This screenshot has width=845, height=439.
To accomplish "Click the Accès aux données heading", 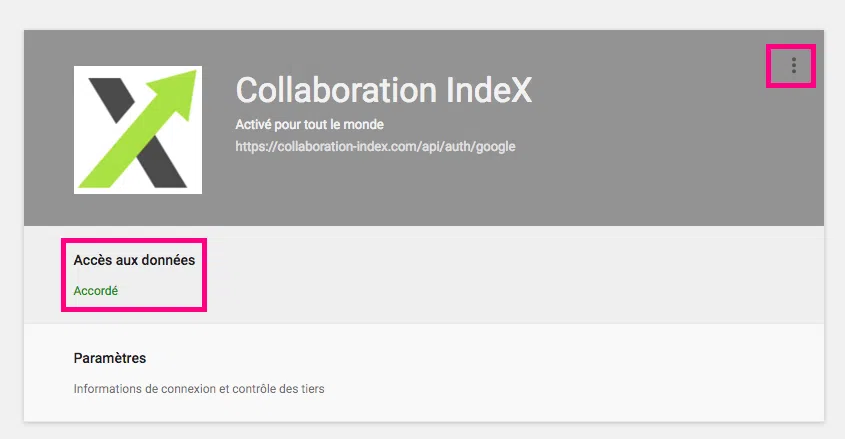I will click(x=134, y=260).
